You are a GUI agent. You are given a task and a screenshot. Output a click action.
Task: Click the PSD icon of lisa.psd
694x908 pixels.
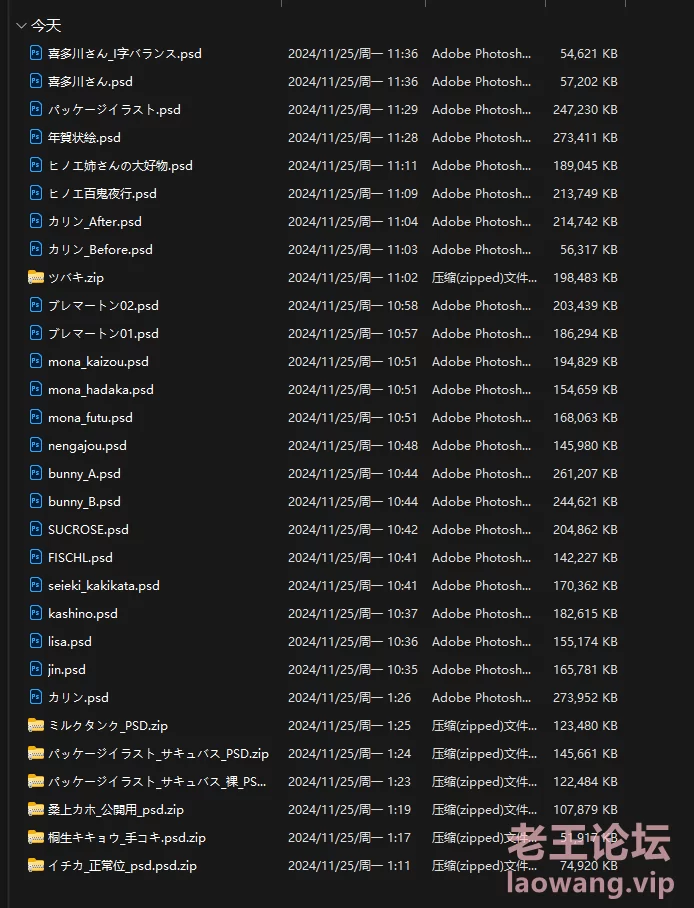pos(36,641)
